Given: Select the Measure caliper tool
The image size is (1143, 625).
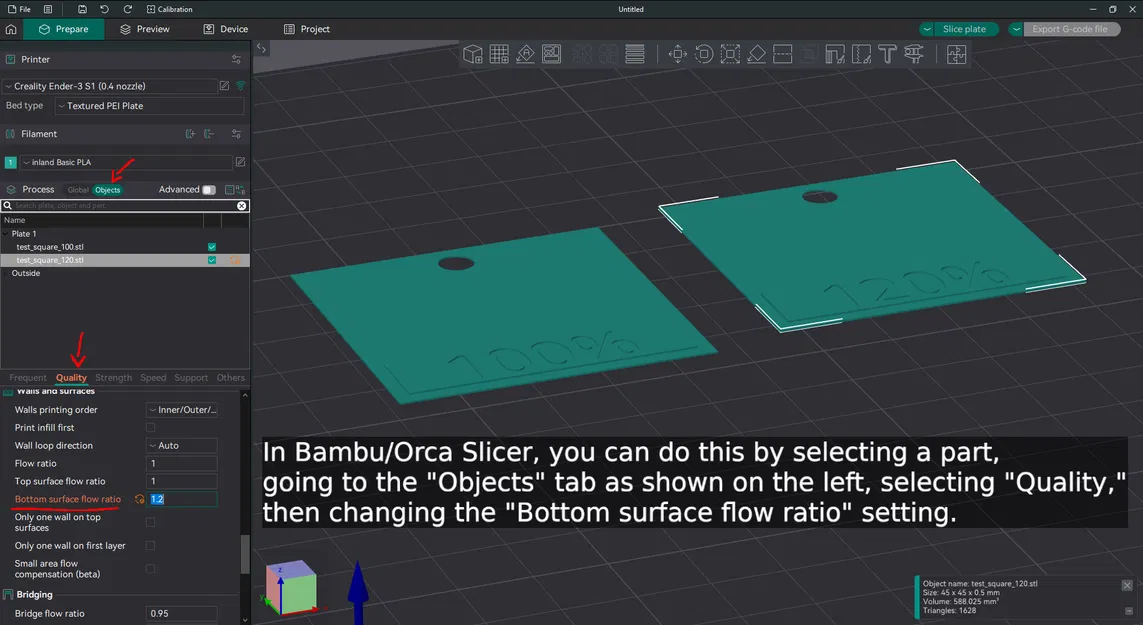Looking at the screenshot, I should (913, 54).
